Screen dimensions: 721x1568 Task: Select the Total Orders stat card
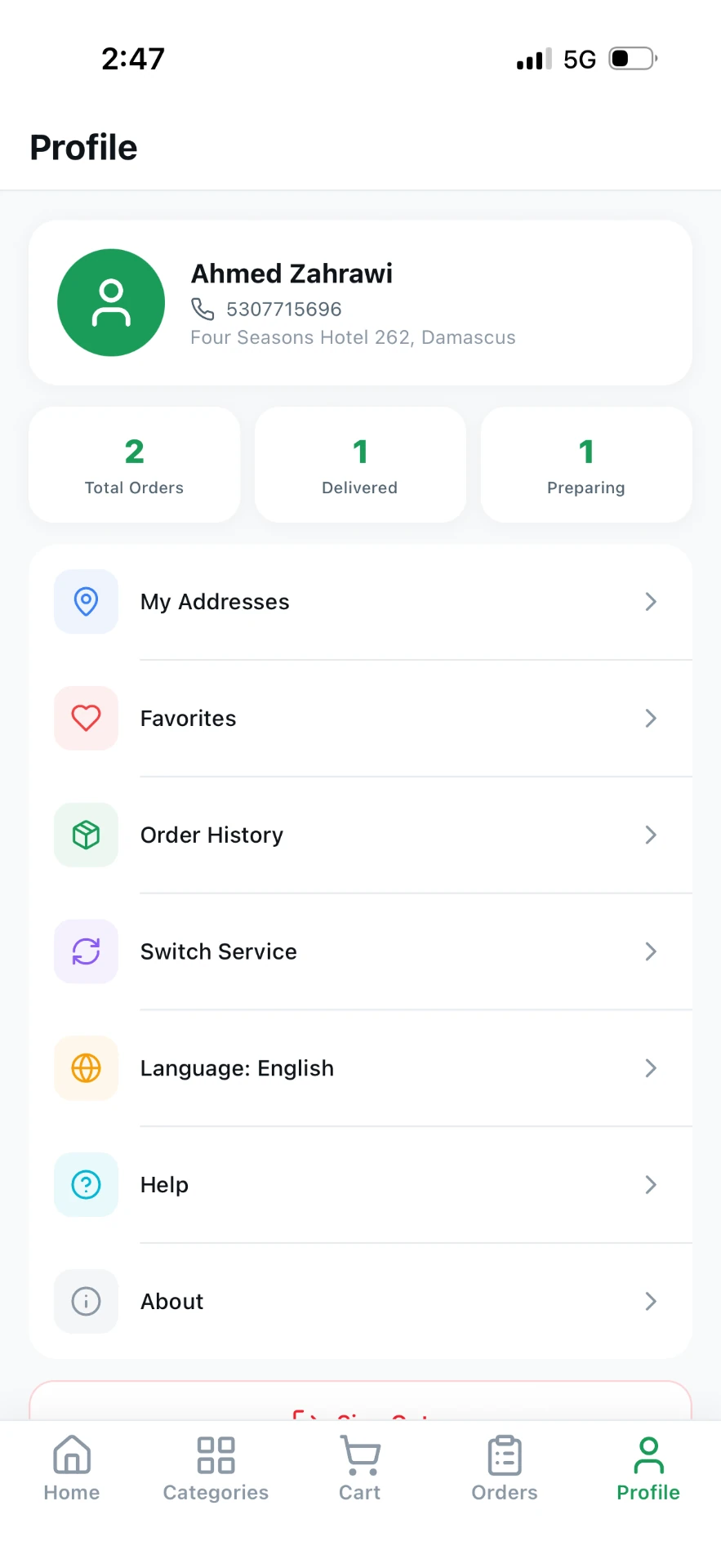pos(135,465)
